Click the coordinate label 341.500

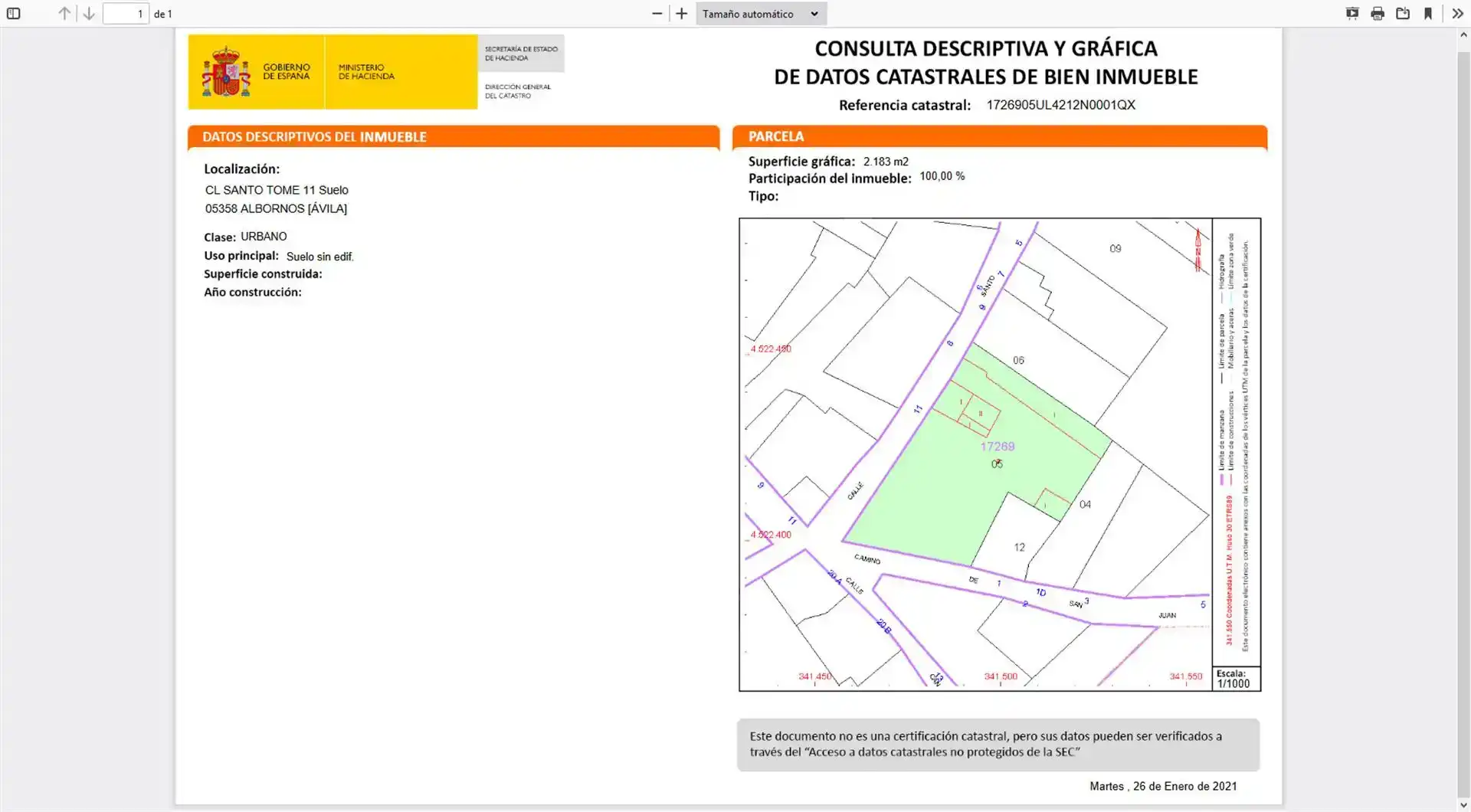(x=1001, y=676)
